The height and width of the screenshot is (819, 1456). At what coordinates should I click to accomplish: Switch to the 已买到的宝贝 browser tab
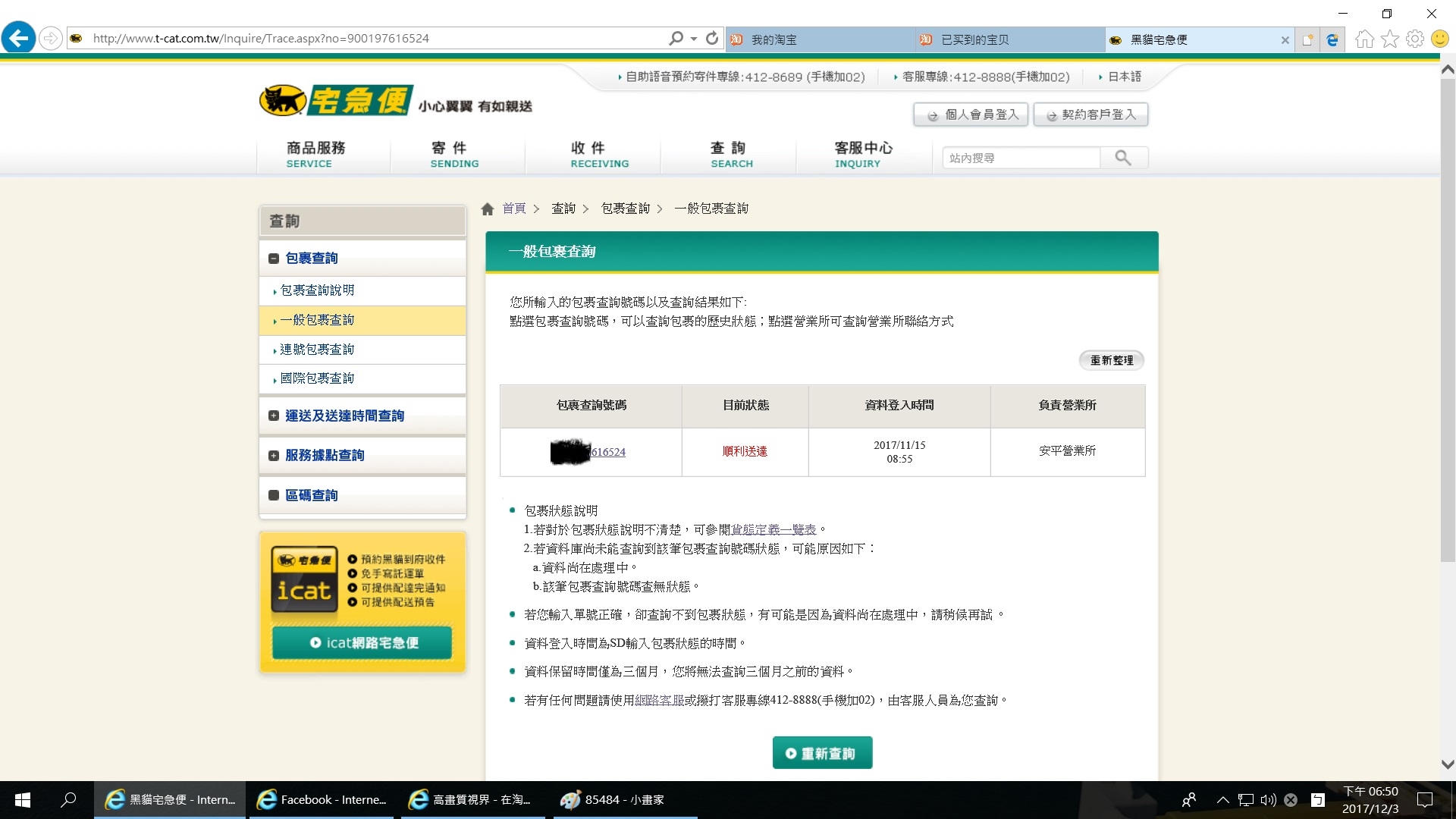click(1009, 39)
